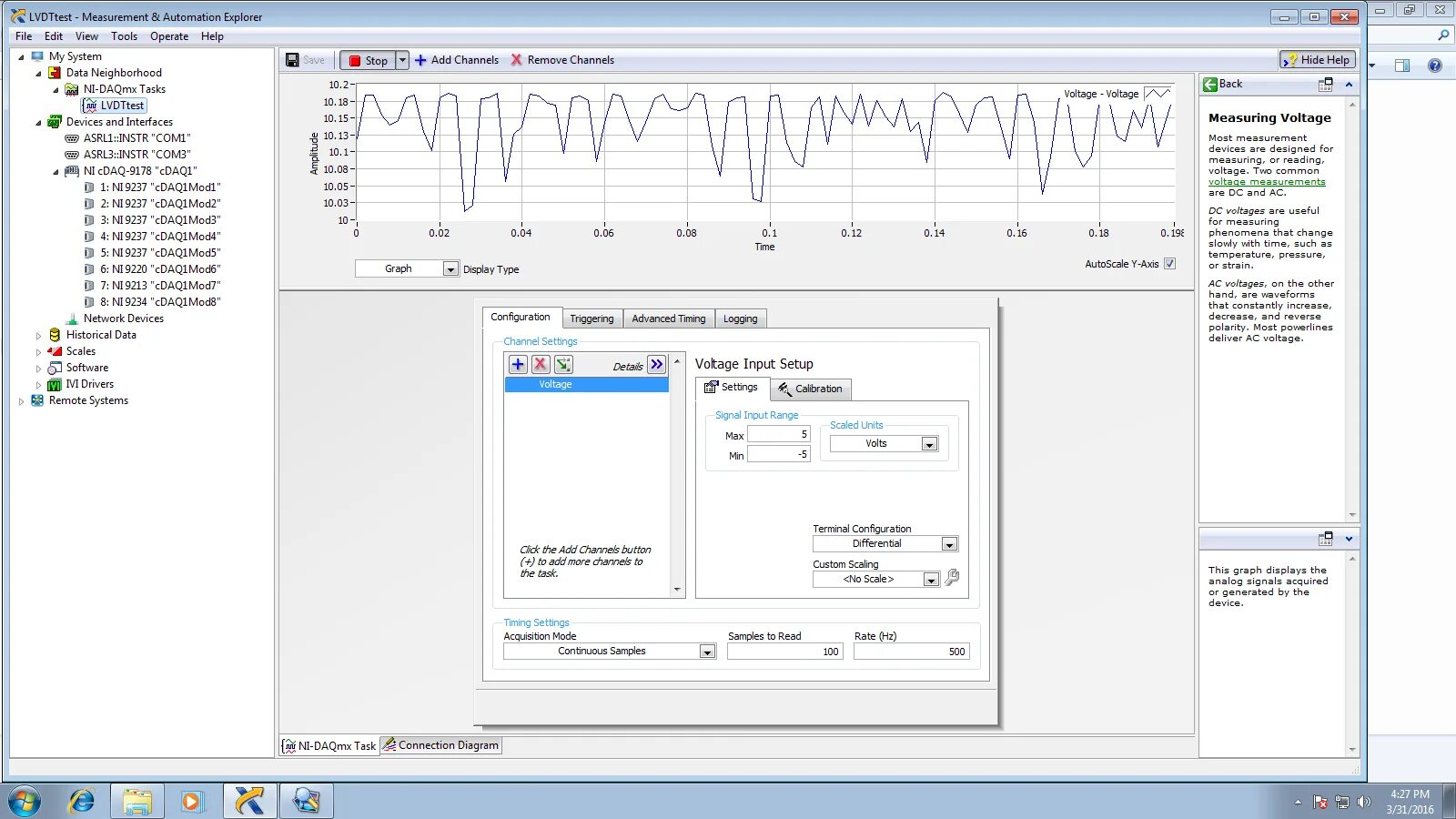1456x819 pixels.
Task: Click the Signal Input Range Max field
Action: 778,435
